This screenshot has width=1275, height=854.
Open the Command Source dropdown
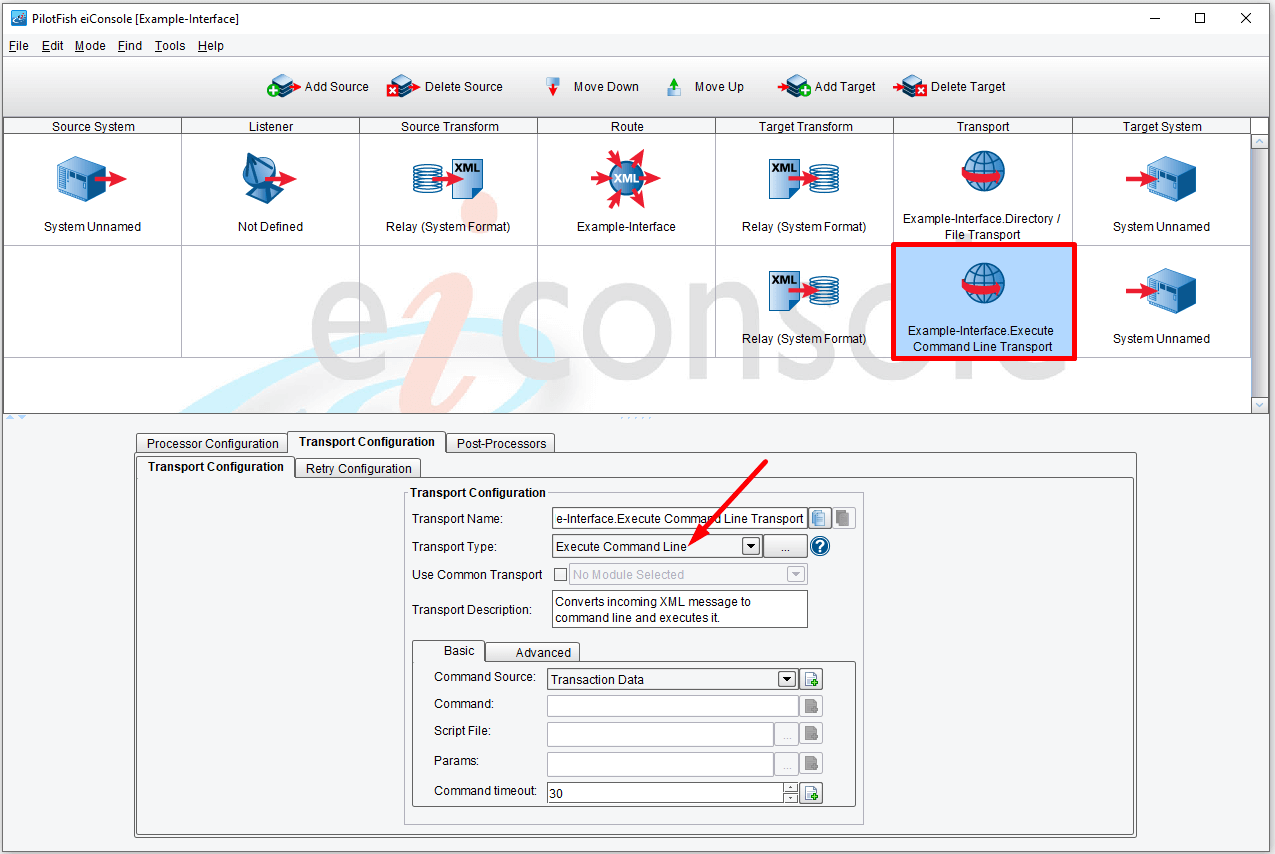787,679
